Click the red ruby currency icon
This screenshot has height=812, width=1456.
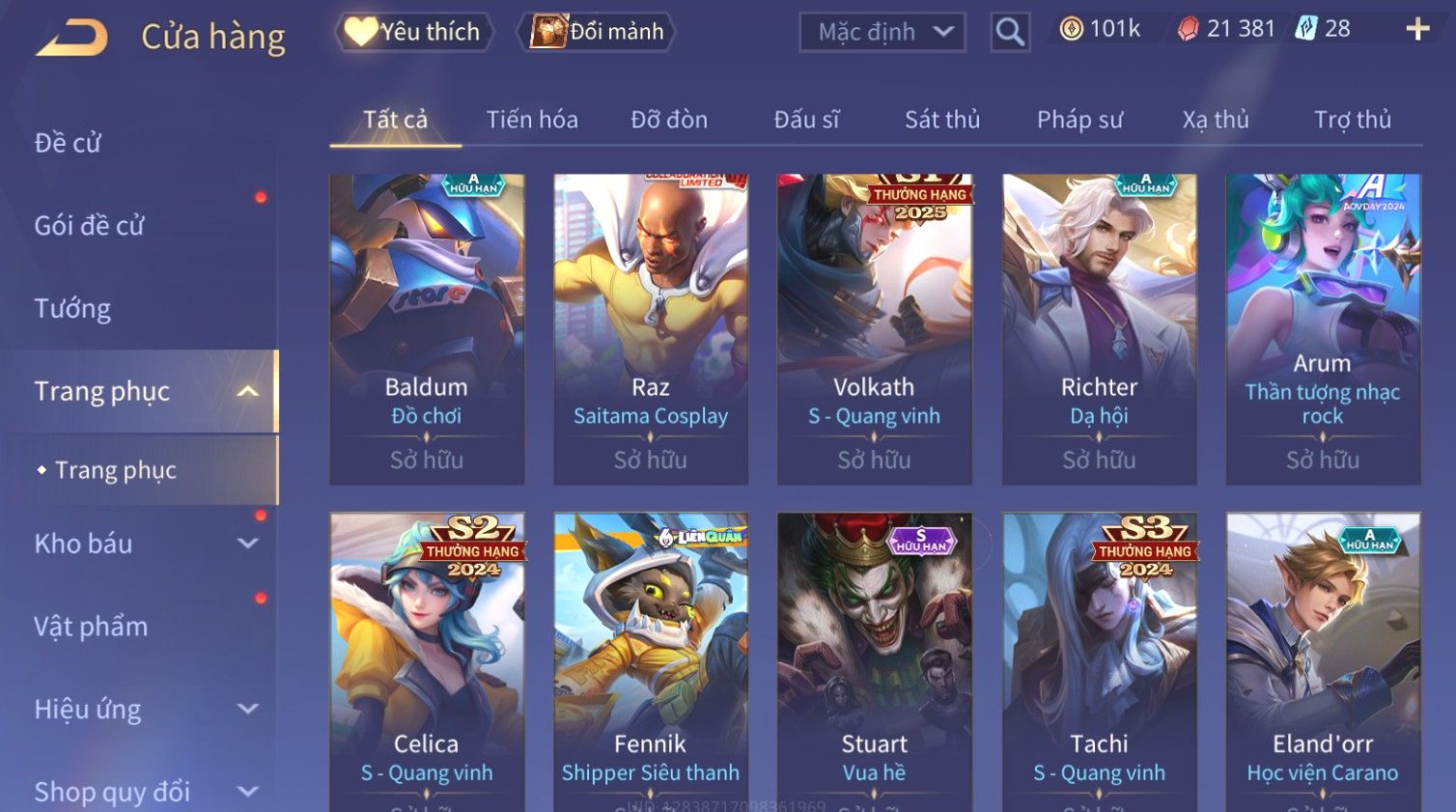click(x=1189, y=29)
